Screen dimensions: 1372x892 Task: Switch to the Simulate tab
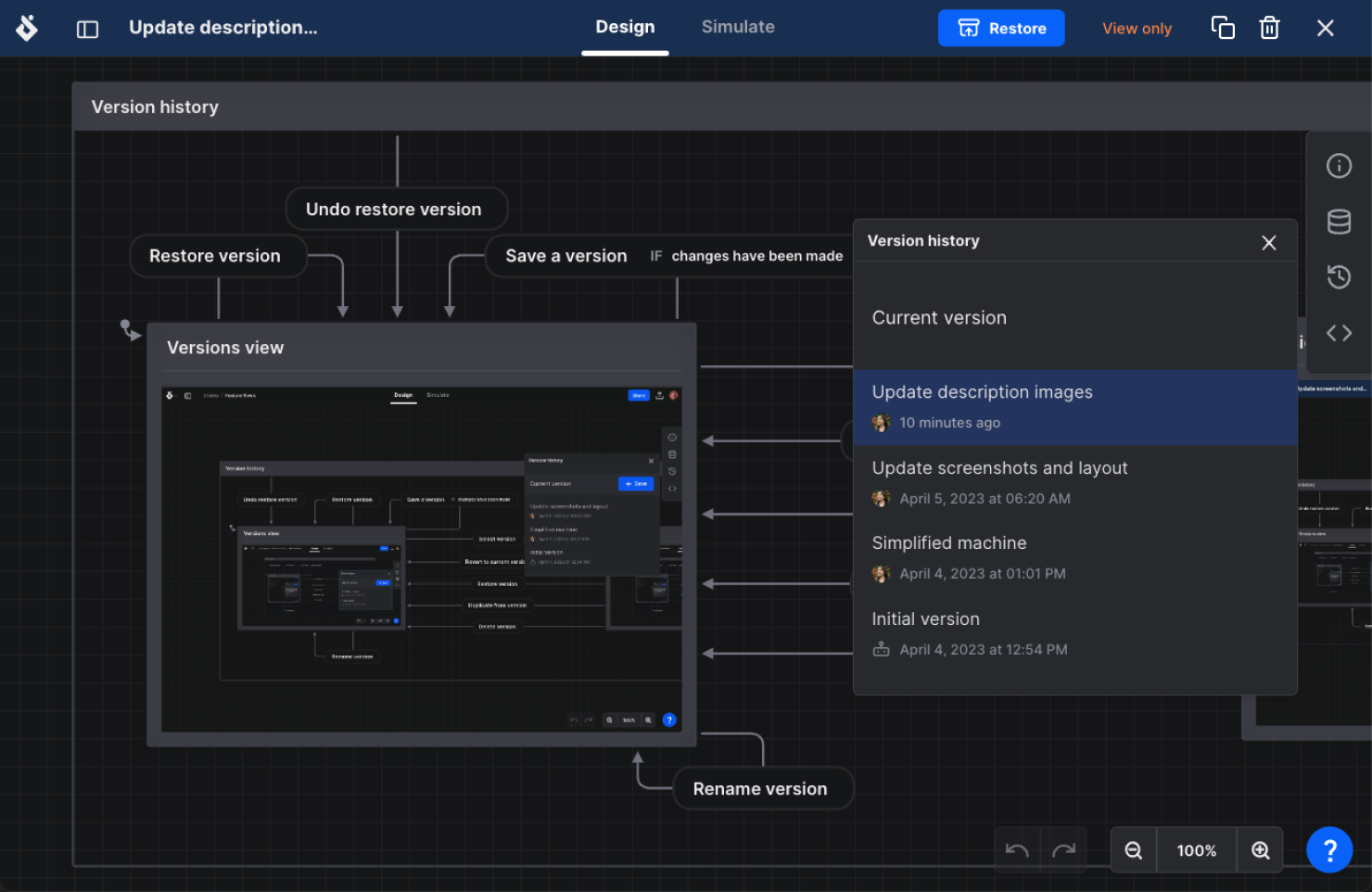[738, 27]
